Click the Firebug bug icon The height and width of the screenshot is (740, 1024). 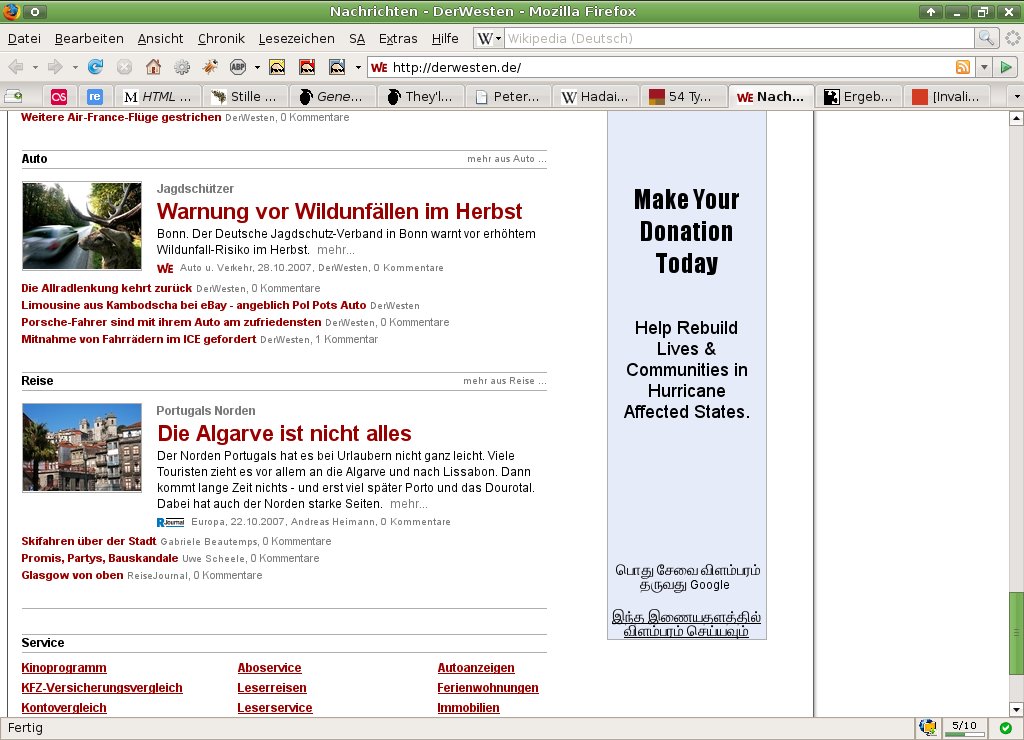210,67
